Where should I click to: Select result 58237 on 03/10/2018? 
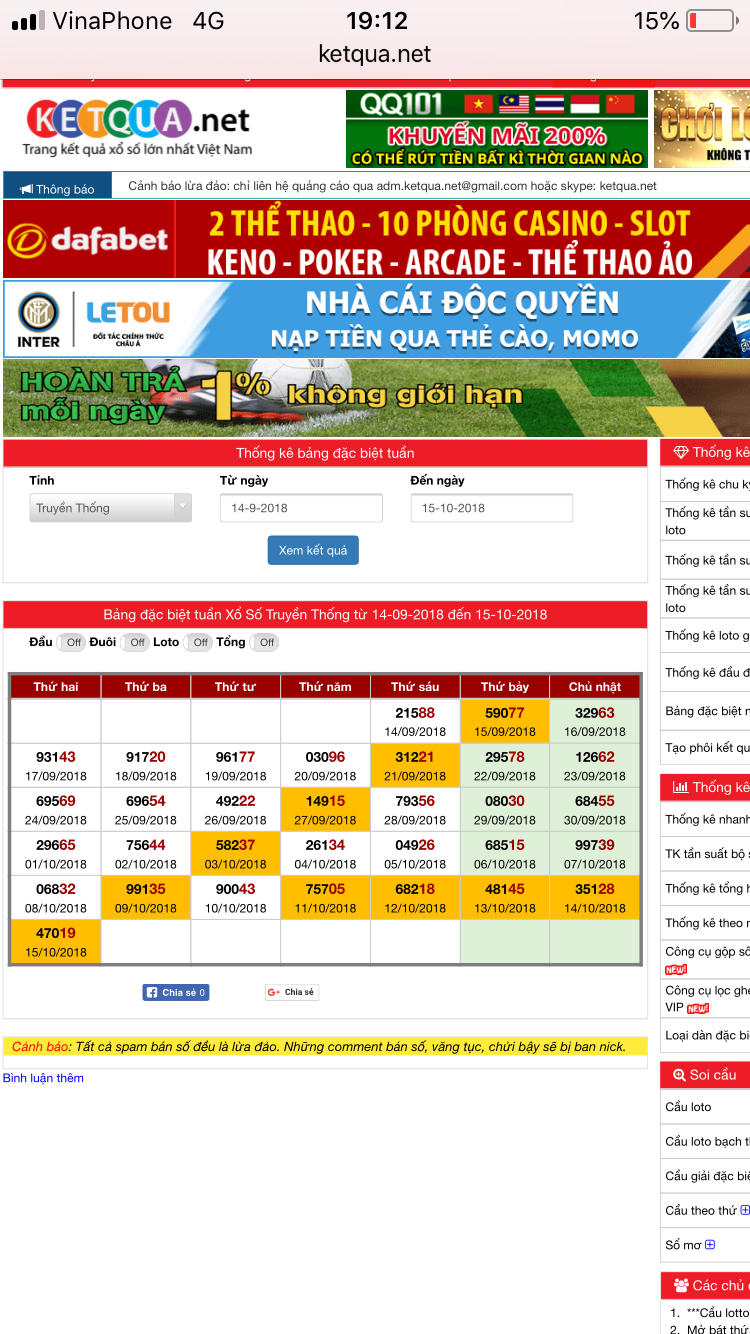pos(235,853)
